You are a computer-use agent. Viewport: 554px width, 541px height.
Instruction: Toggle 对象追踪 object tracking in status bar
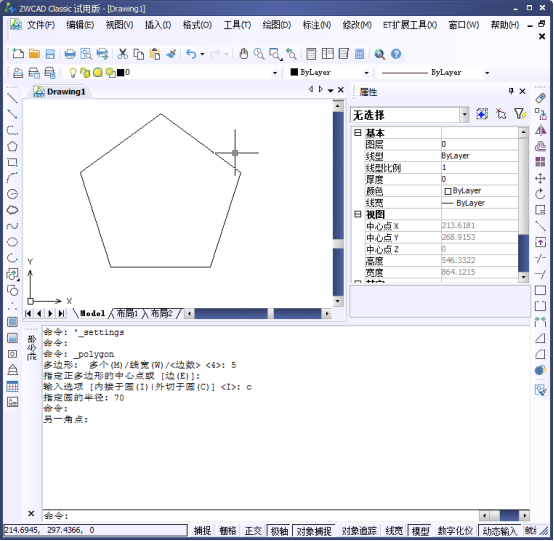[x=359, y=531]
